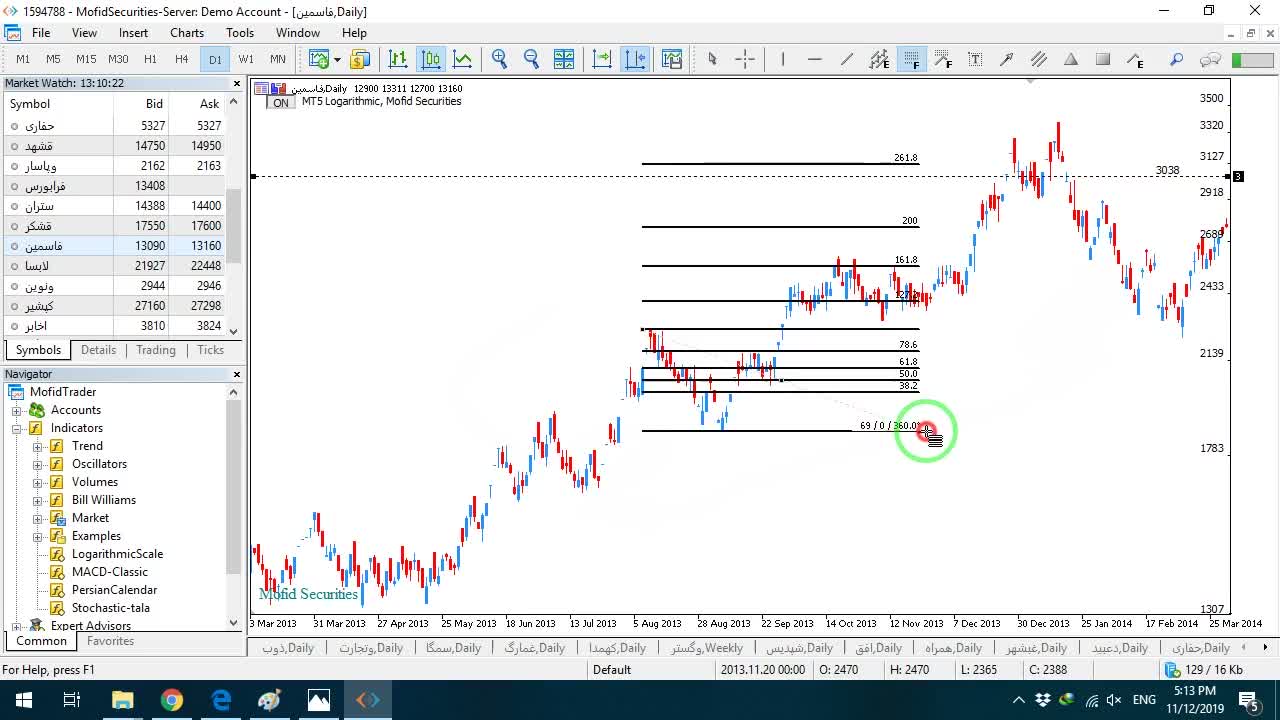Switch chart to candlesticks icon
The width and height of the screenshot is (1280, 720).
pos(431,59)
